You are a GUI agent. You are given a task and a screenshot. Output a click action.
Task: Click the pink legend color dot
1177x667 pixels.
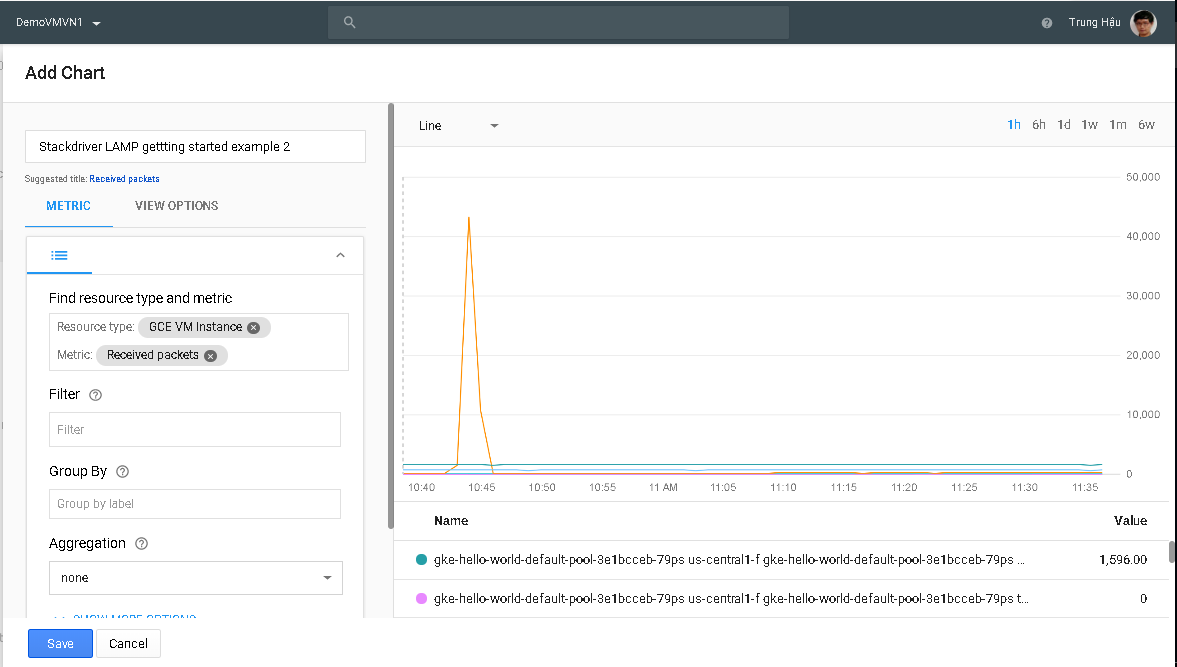(x=421, y=599)
